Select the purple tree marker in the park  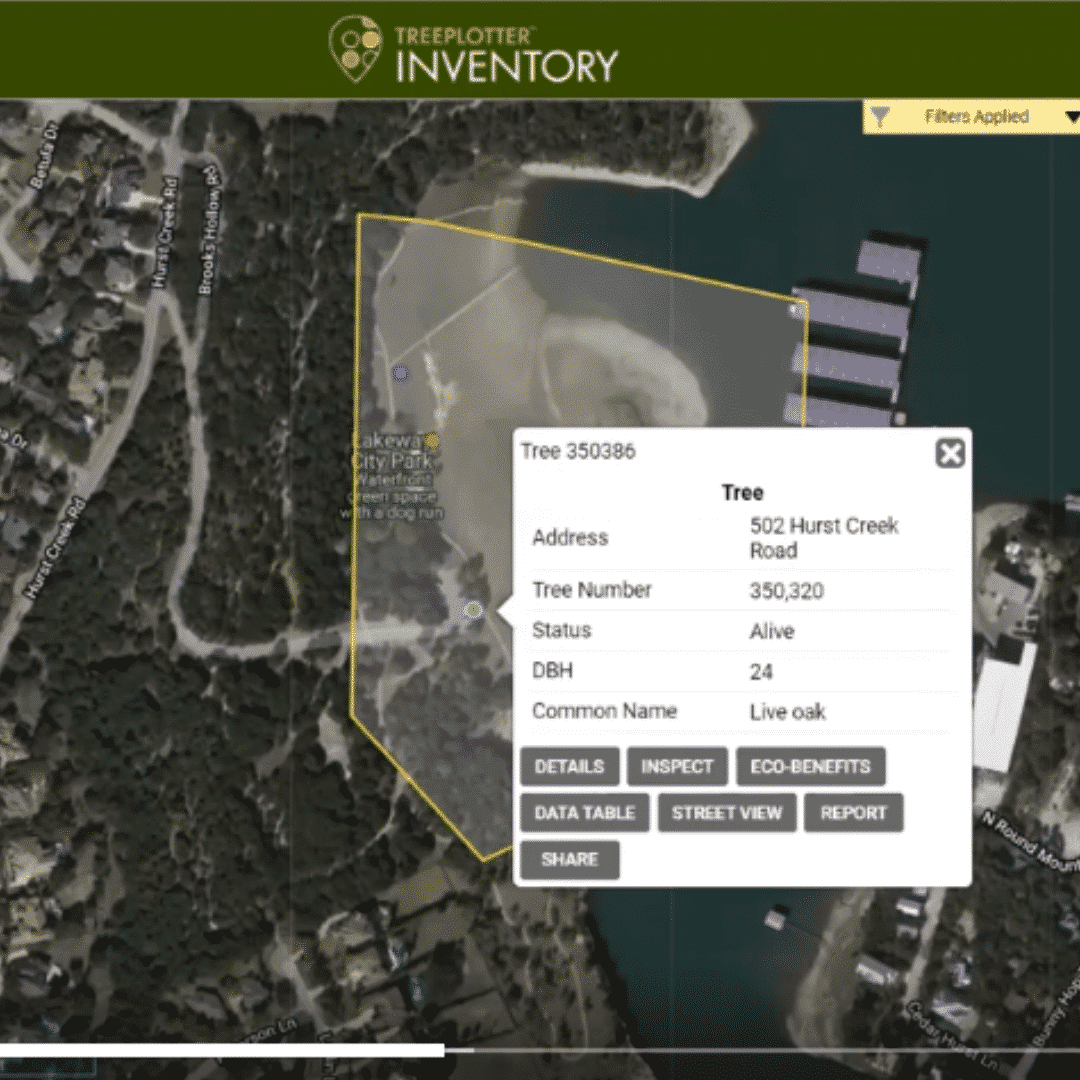click(400, 373)
